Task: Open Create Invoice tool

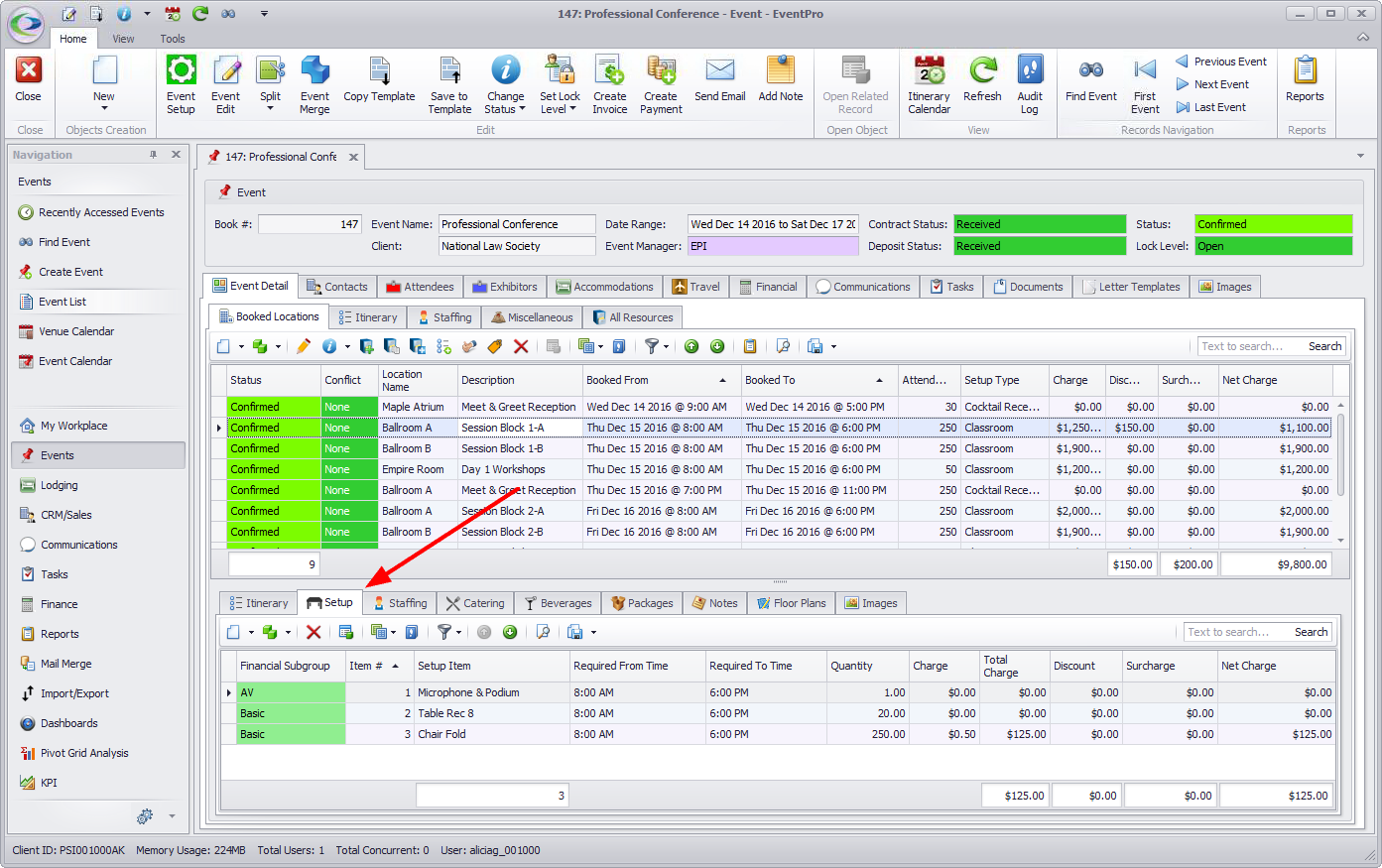Action: [609, 85]
